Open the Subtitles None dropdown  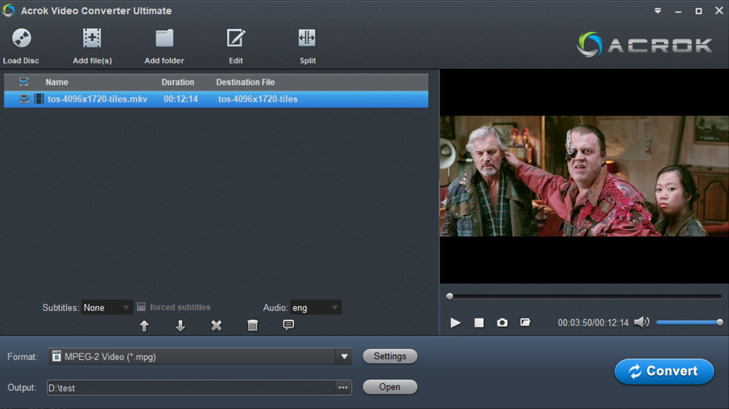(x=107, y=308)
